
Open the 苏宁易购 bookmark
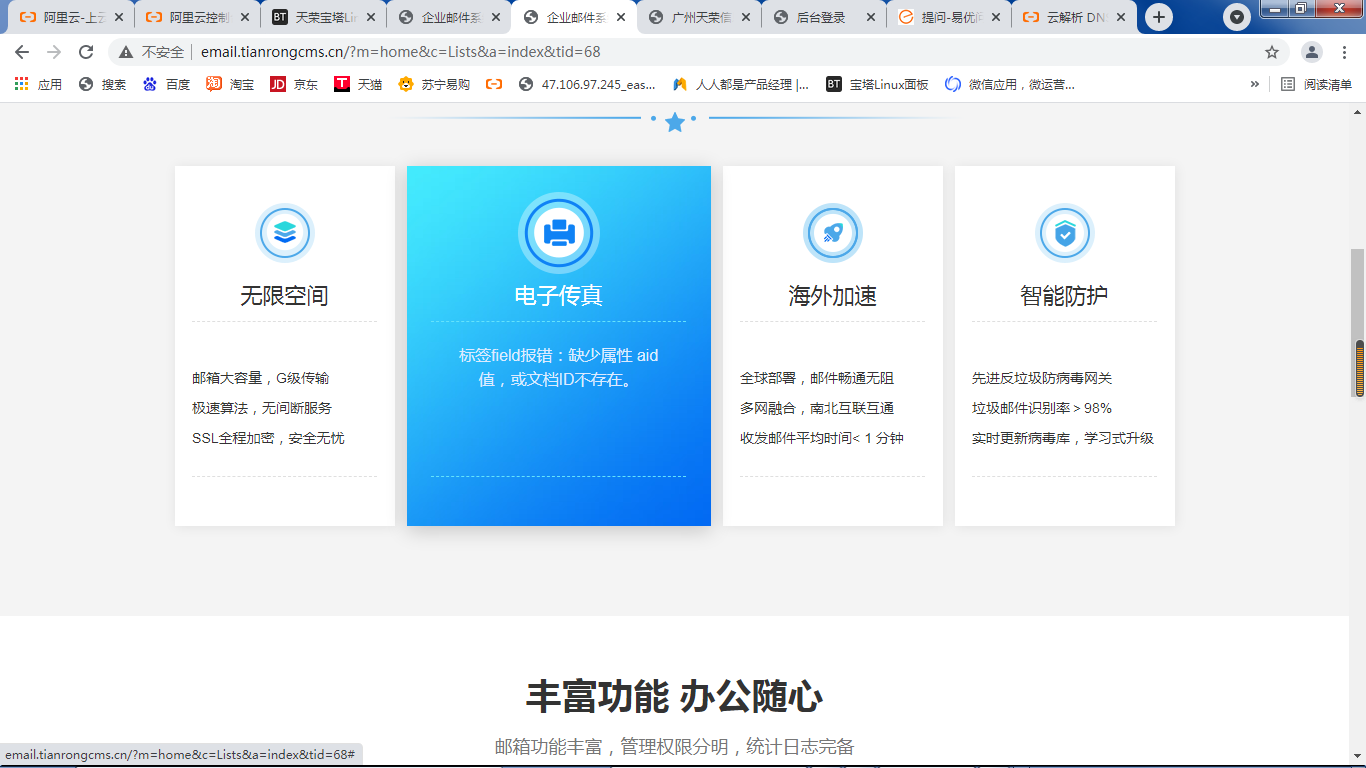coord(434,85)
